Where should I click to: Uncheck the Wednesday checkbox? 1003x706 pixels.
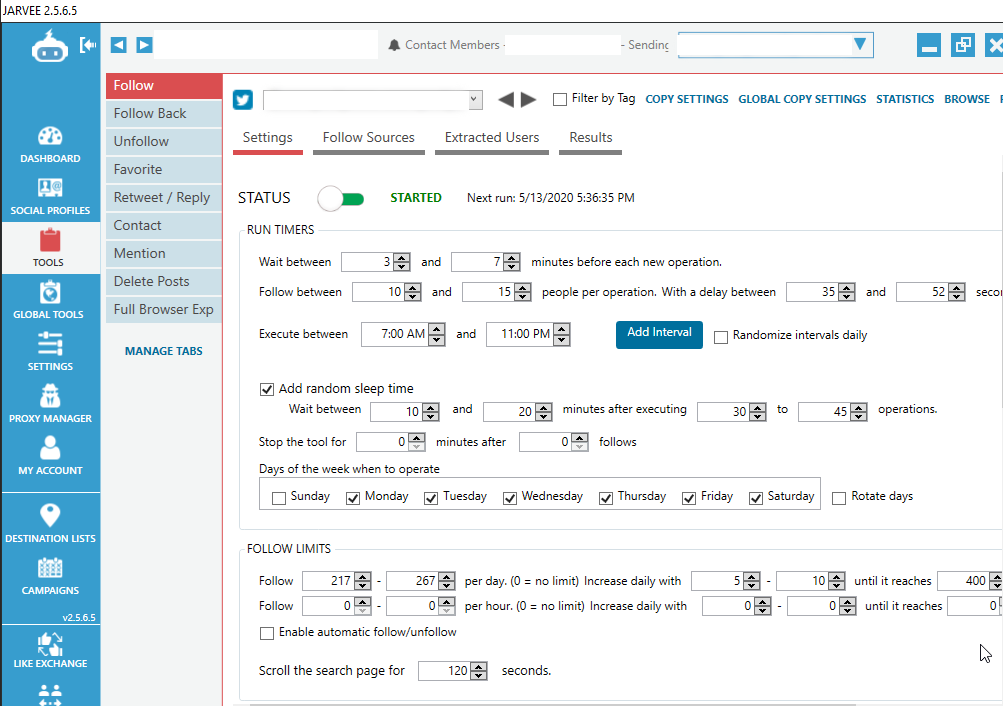tap(510, 498)
